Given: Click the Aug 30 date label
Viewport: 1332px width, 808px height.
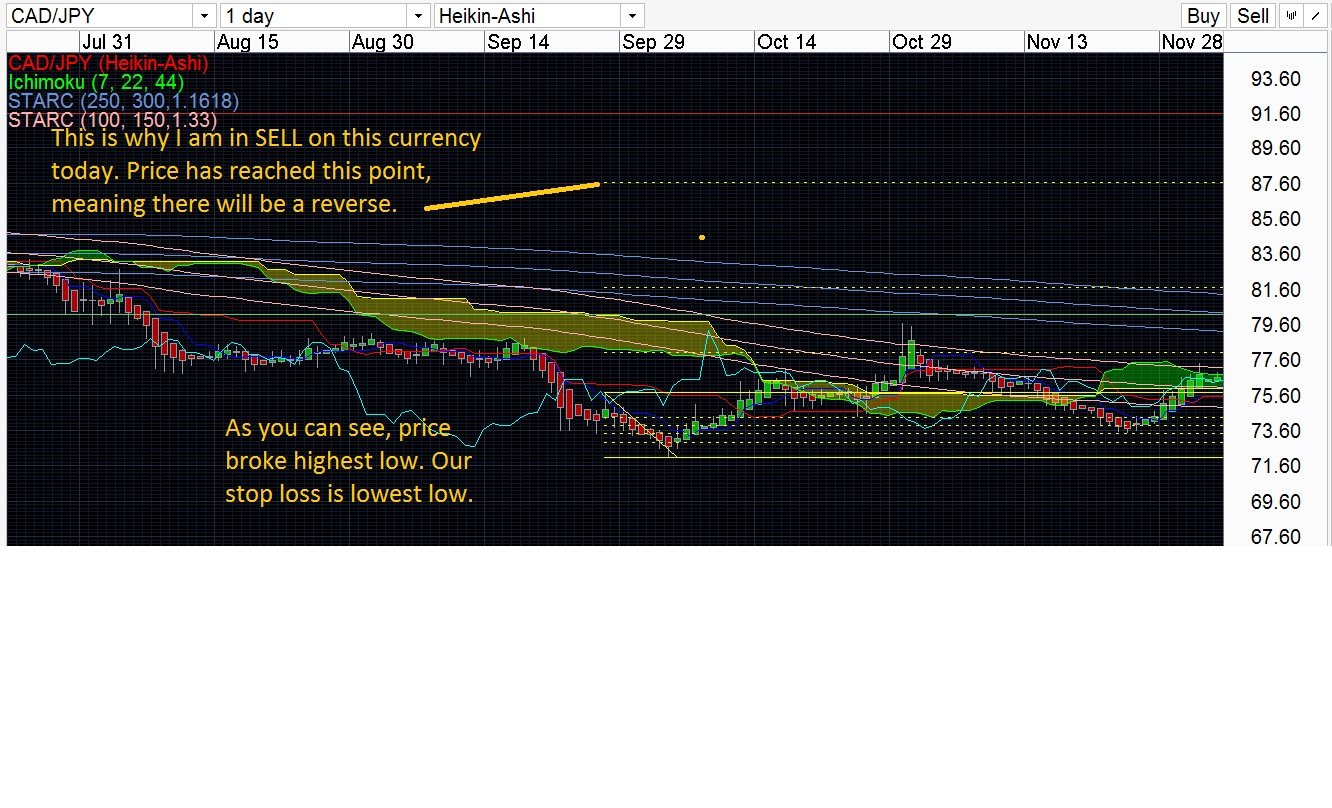Looking at the screenshot, I should 383,42.
